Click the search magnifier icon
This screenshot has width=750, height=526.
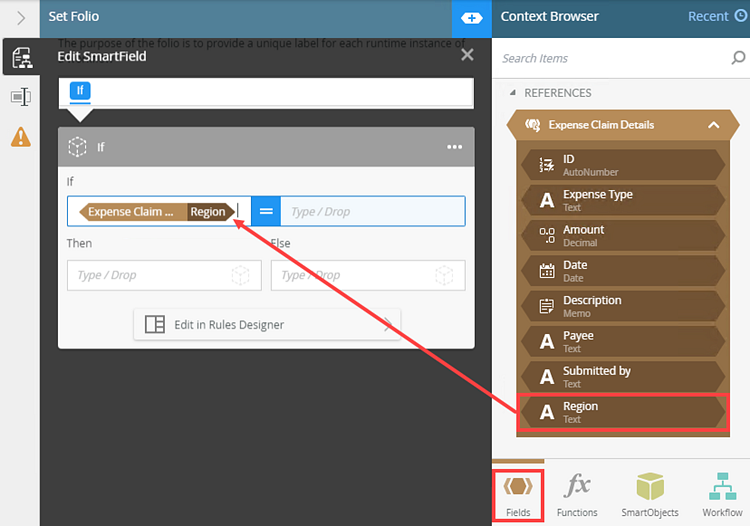738,58
